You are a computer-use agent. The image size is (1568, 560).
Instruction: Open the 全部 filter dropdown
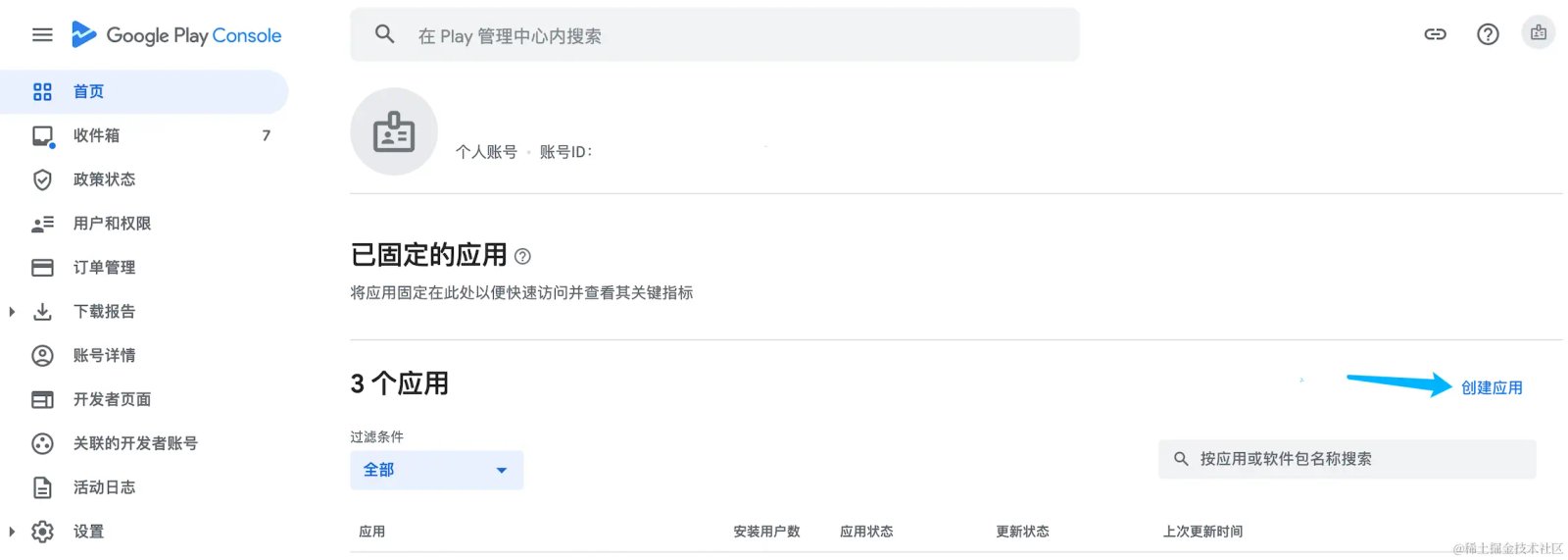coord(436,470)
